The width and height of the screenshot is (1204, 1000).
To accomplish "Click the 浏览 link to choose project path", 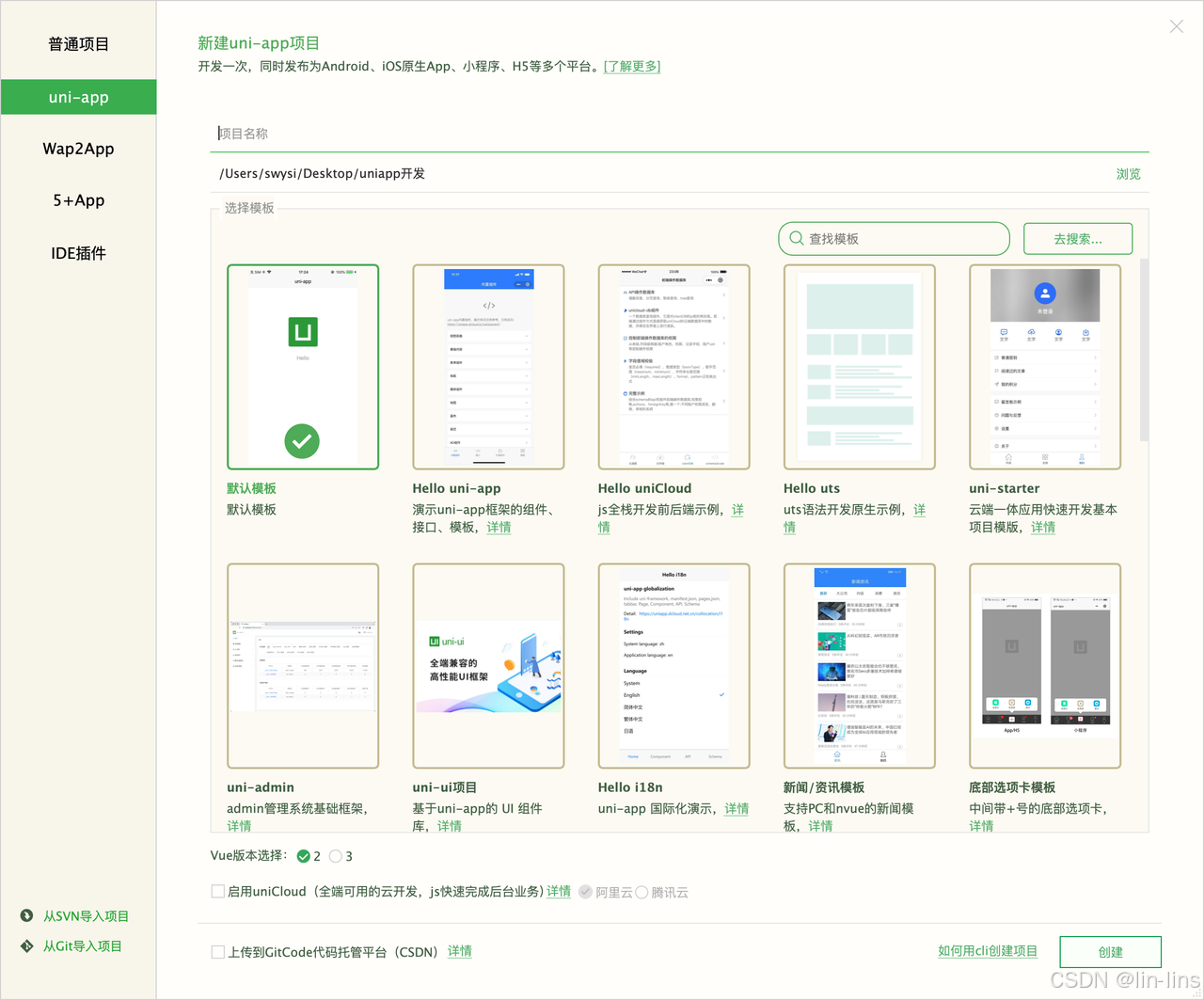I will click(1128, 173).
